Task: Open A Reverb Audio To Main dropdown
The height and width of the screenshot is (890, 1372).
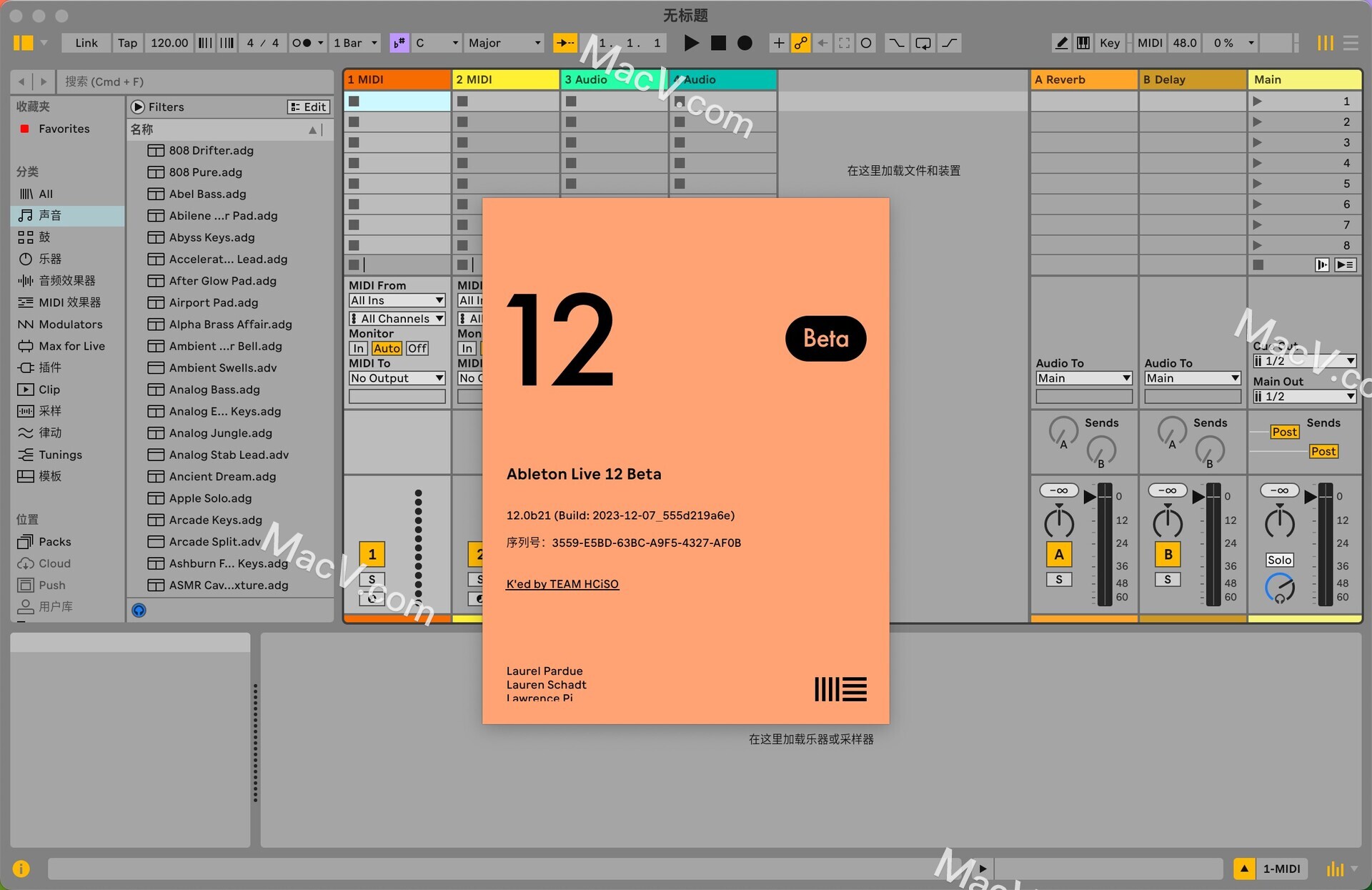Action: 1084,378
